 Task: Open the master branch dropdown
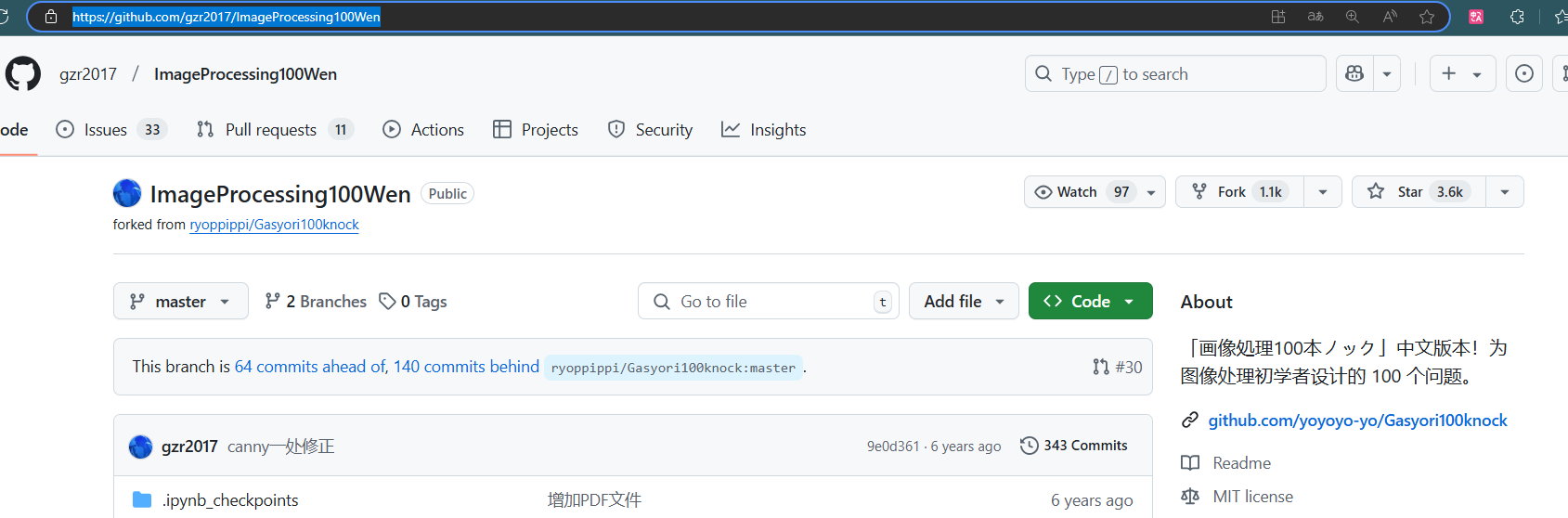(x=181, y=301)
